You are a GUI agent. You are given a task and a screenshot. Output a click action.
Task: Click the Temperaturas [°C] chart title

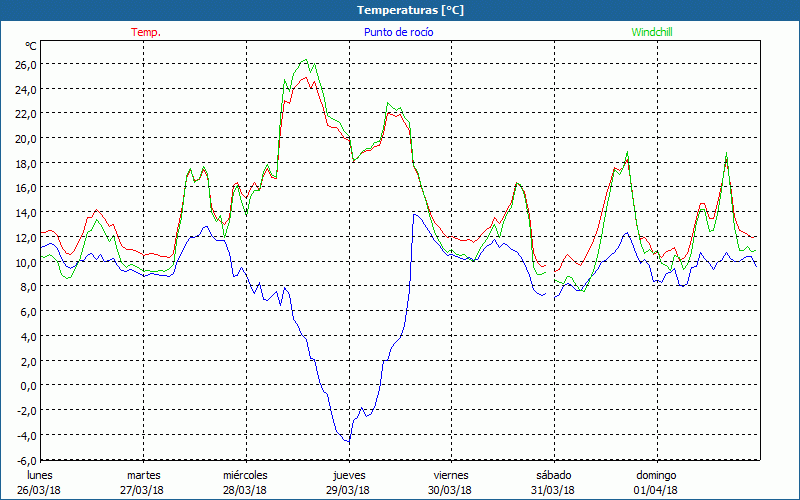pos(399,9)
